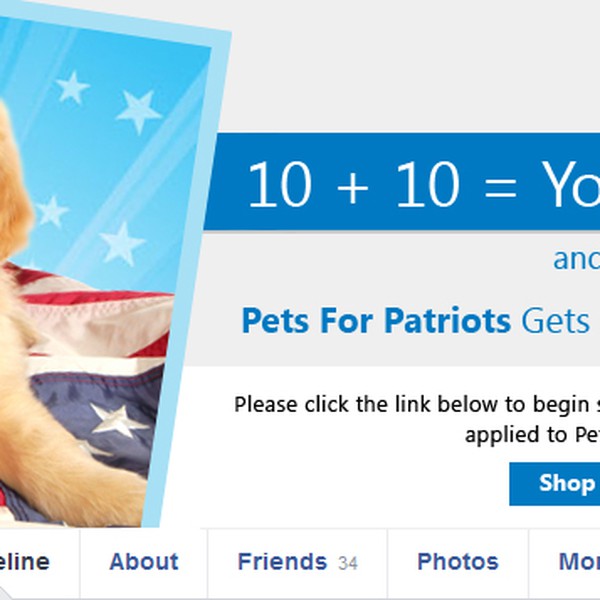Image resolution: width=600 pixels, height=600 pixels.
Task: Click the white star beside the puppy's ear
Action: click(51, 212)
